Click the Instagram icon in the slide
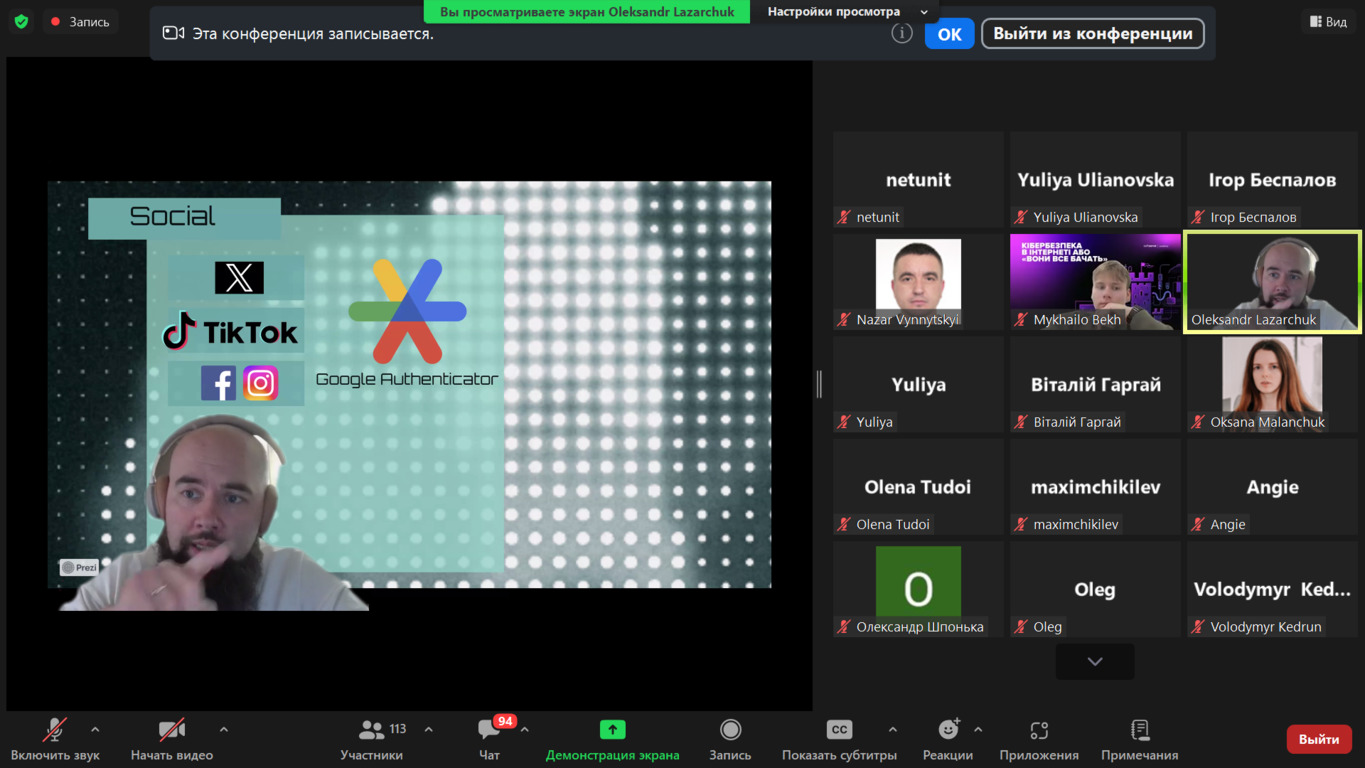This screenshot has width=1365, height=768. click(261, 383)
